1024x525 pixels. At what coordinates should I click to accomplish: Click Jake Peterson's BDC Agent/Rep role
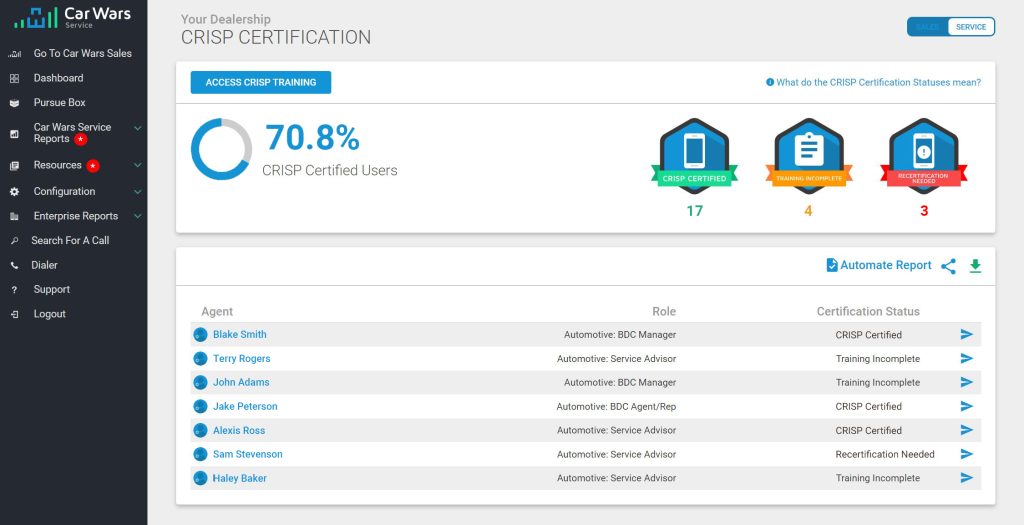pos(616,406)
